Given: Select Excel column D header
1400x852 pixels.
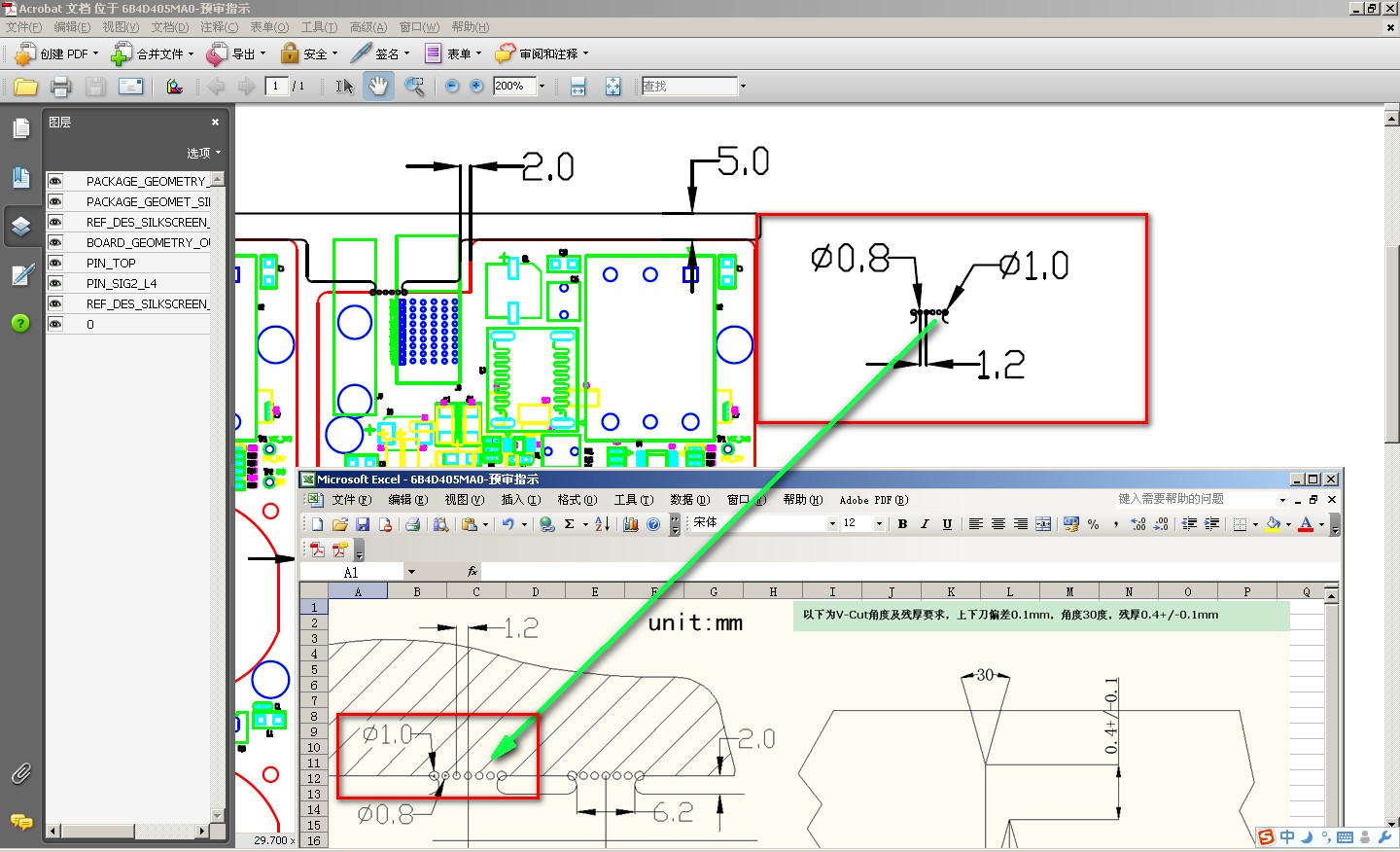Looking at the screenshot, I should click(x=536, y=591).
